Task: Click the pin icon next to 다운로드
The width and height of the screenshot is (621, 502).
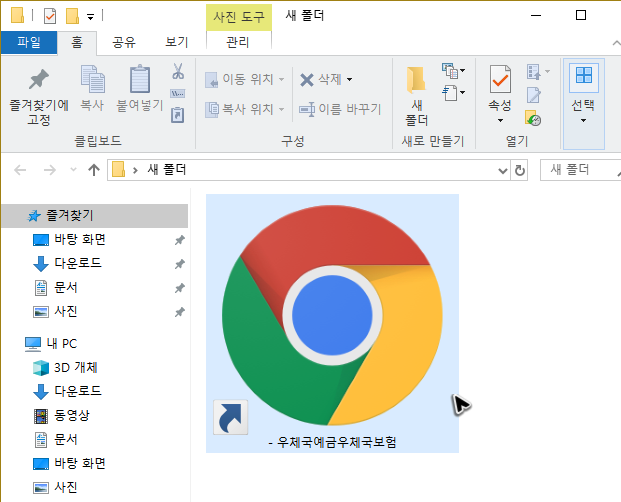Action: pyautogui.click(x=179, y=264)
